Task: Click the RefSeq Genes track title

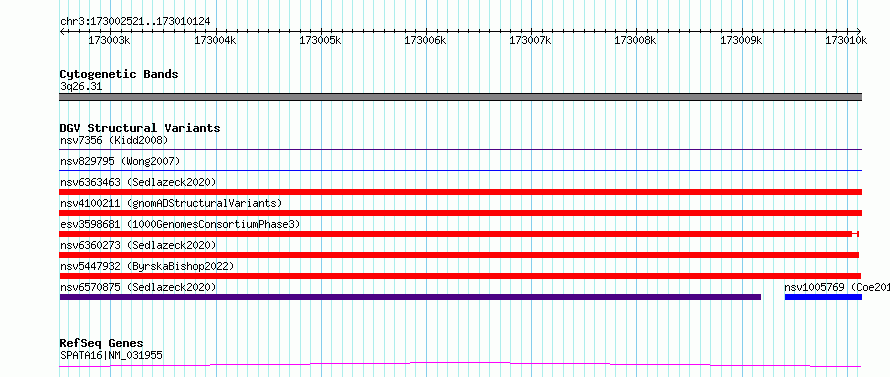Action: 101,344
